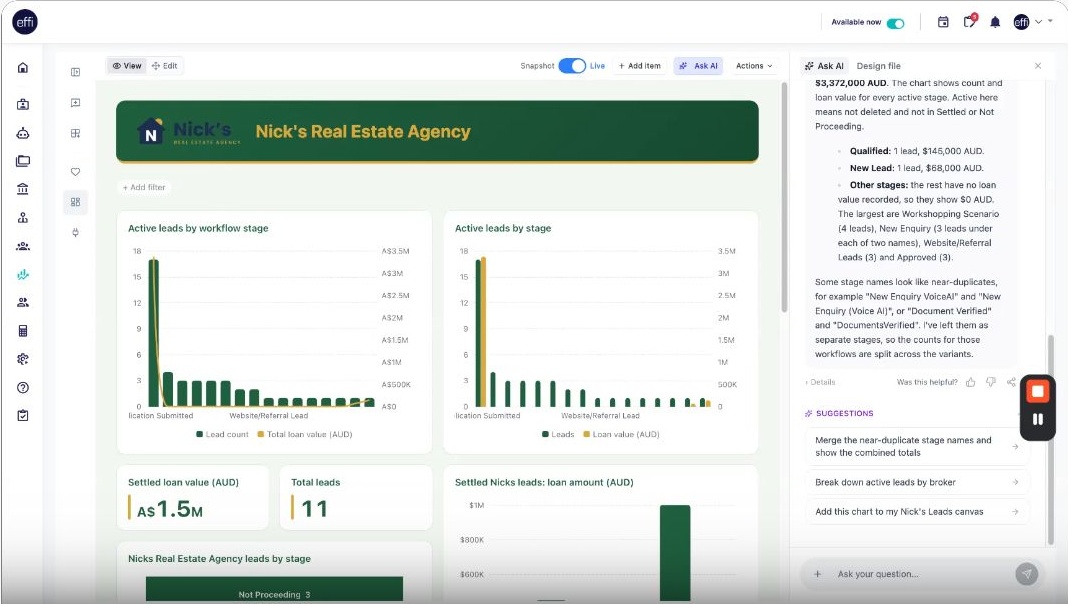1068x604 pixels.
Task: Close the Ask AI panel
Action: click(1038, 66)
